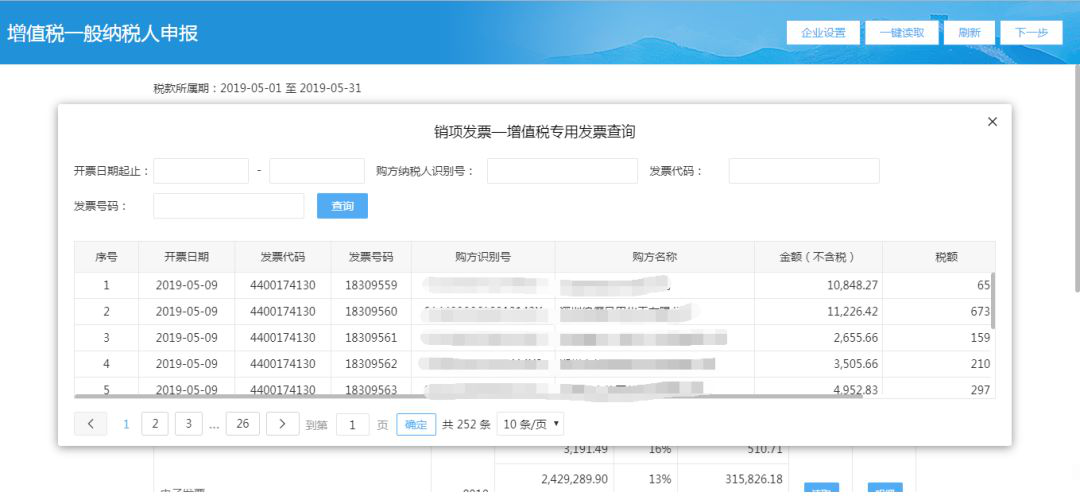Open the 10 条/页 page size dropdown
This screenshot has height=496, width=1080.
530,424
